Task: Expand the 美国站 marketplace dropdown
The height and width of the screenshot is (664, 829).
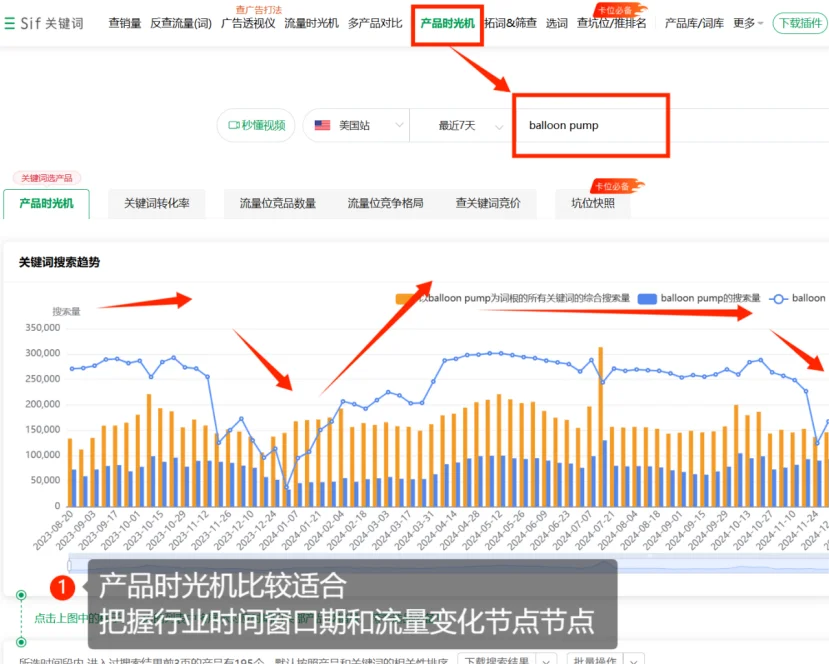Action: pos(356,125)
